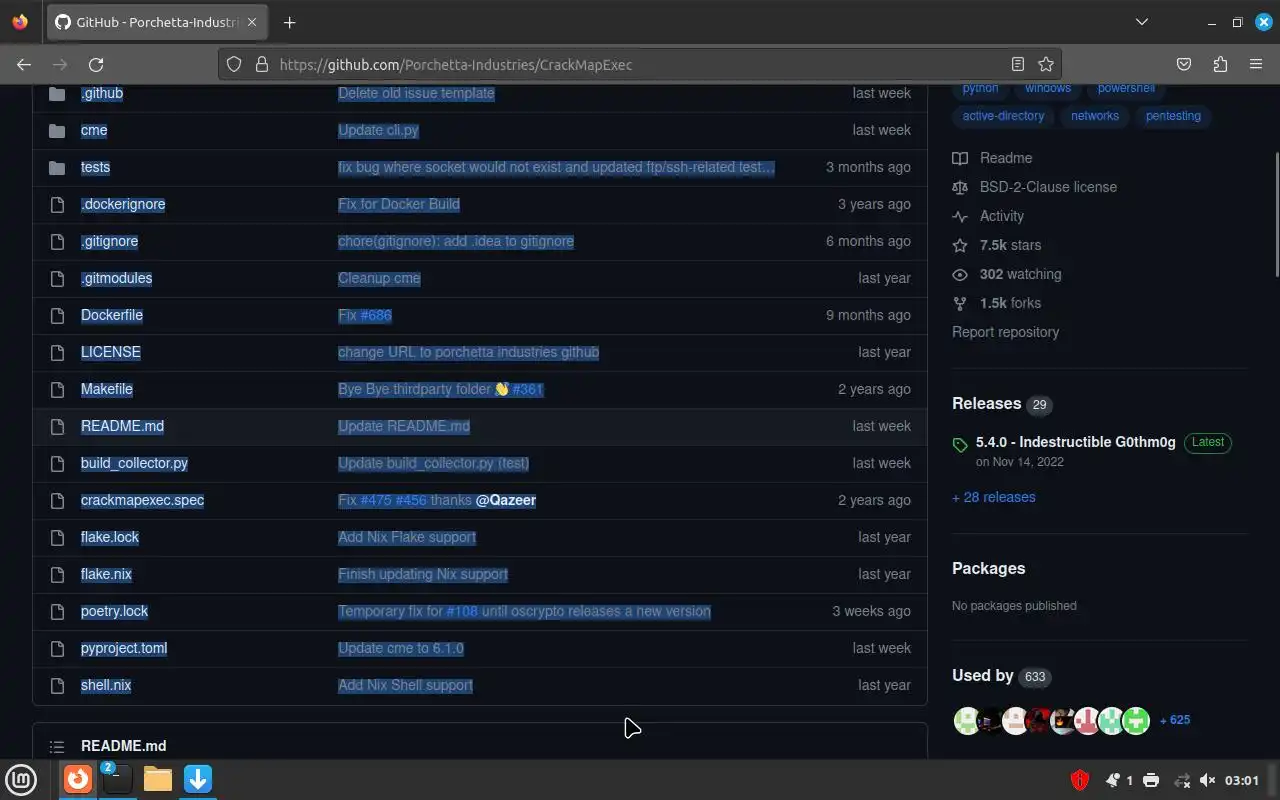This screenshot has height=800, width=1280.
Task: View 302 watching link
Action: coord(1007,274)
